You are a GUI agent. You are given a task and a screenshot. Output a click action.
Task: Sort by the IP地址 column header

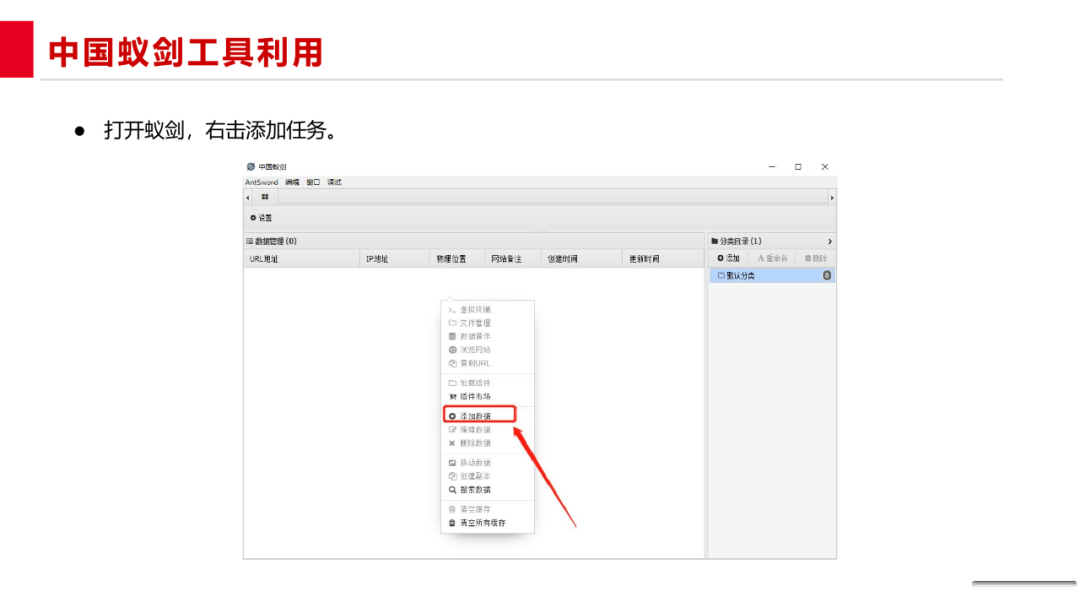click(x=395, y=259)
